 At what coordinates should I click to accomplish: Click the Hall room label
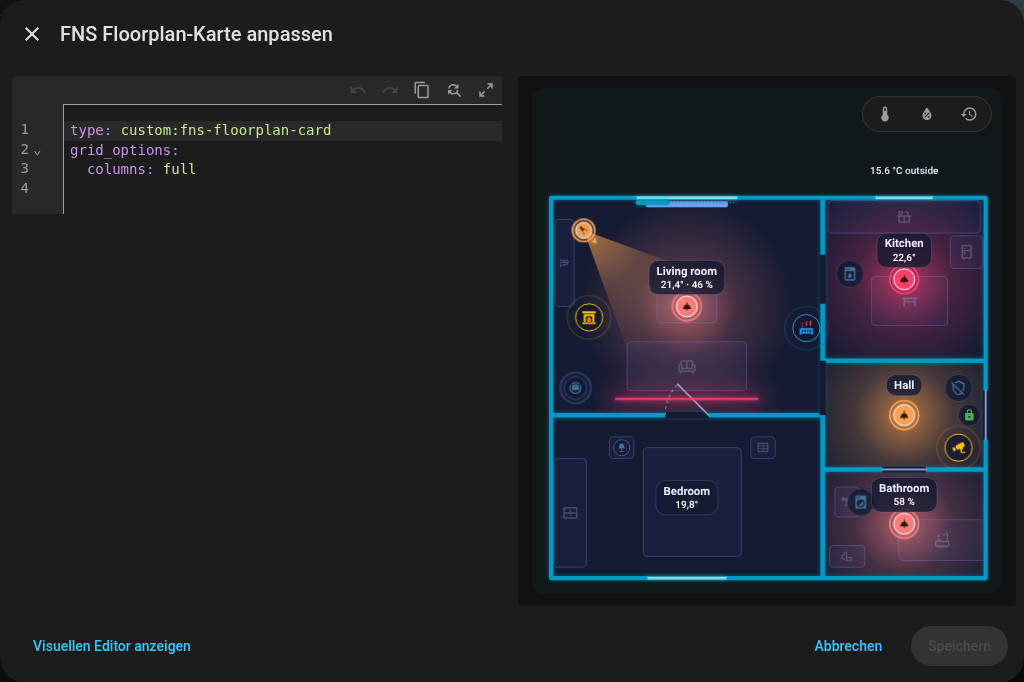(x=904, y=385)
